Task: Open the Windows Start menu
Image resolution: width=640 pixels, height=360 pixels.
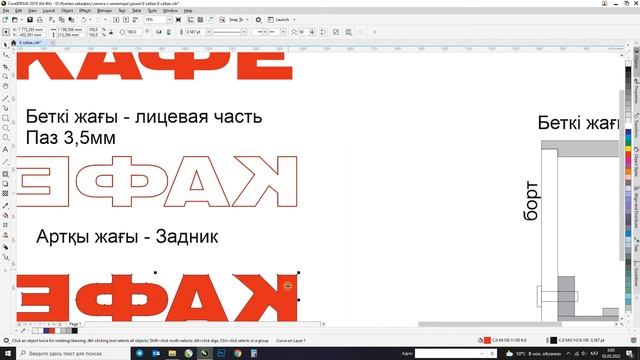Action: pos(8,353)
